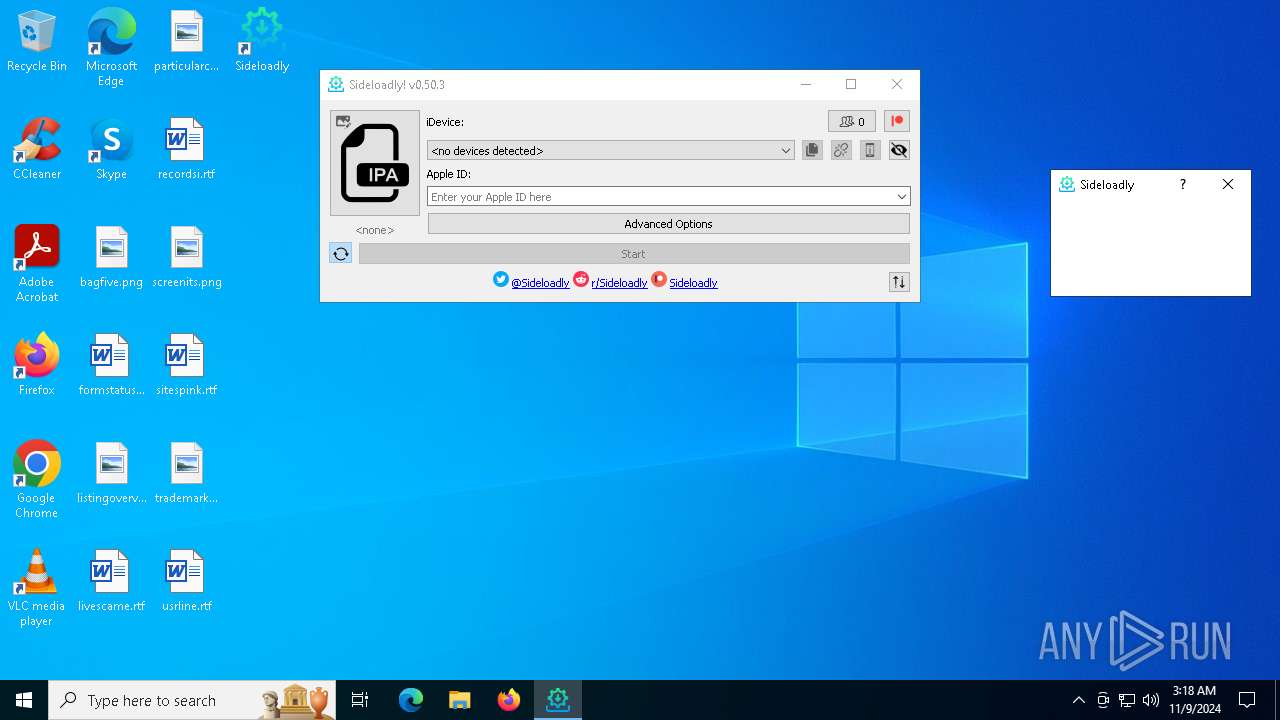Select the Firefox desktop icon
Viewport: 1280px width, 720px height.
point(37,365)
